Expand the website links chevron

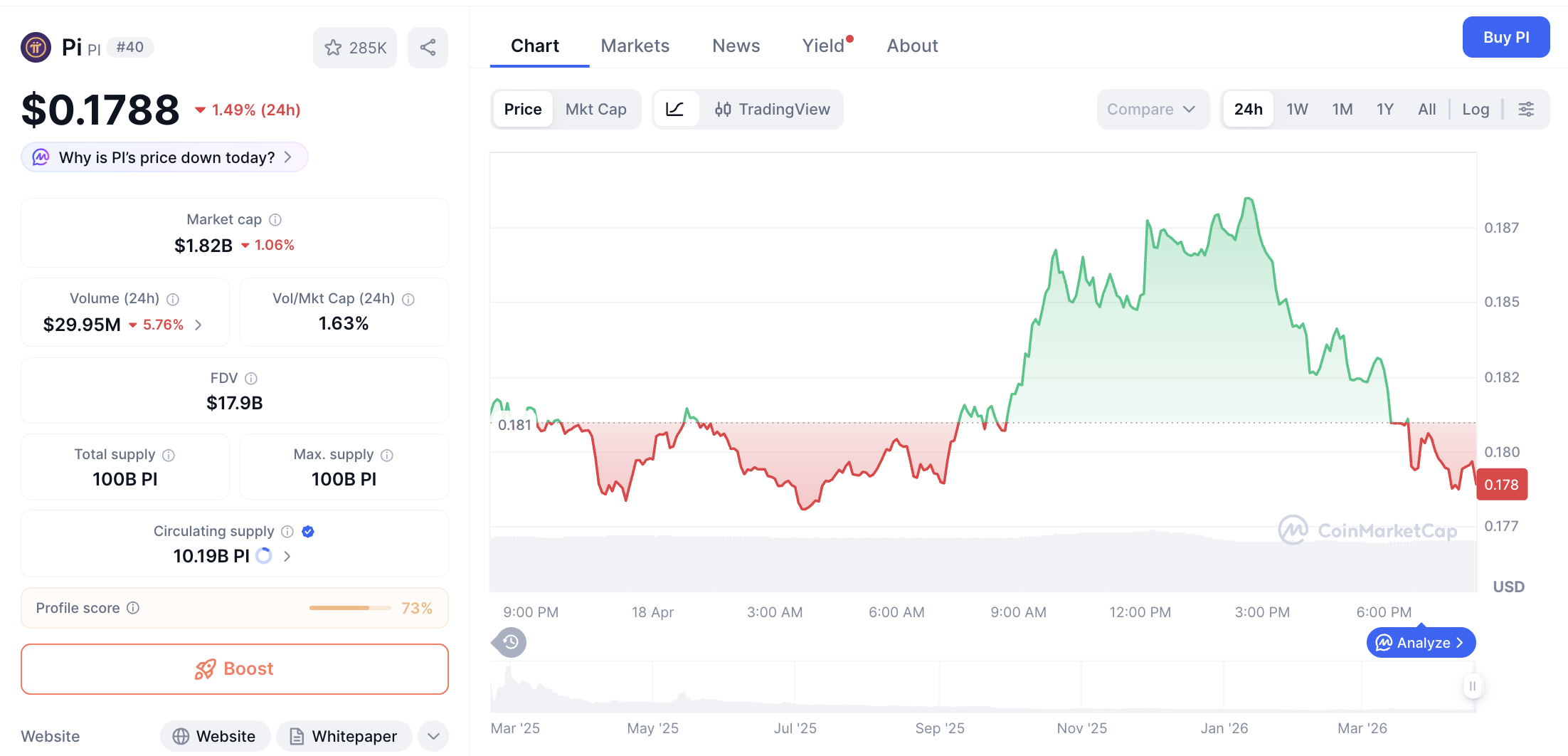point(433,736)
